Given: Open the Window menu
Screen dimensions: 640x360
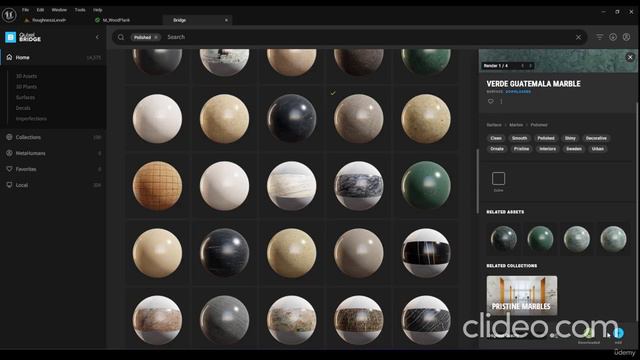Looking at the screenshot, I should click(59, 9).
